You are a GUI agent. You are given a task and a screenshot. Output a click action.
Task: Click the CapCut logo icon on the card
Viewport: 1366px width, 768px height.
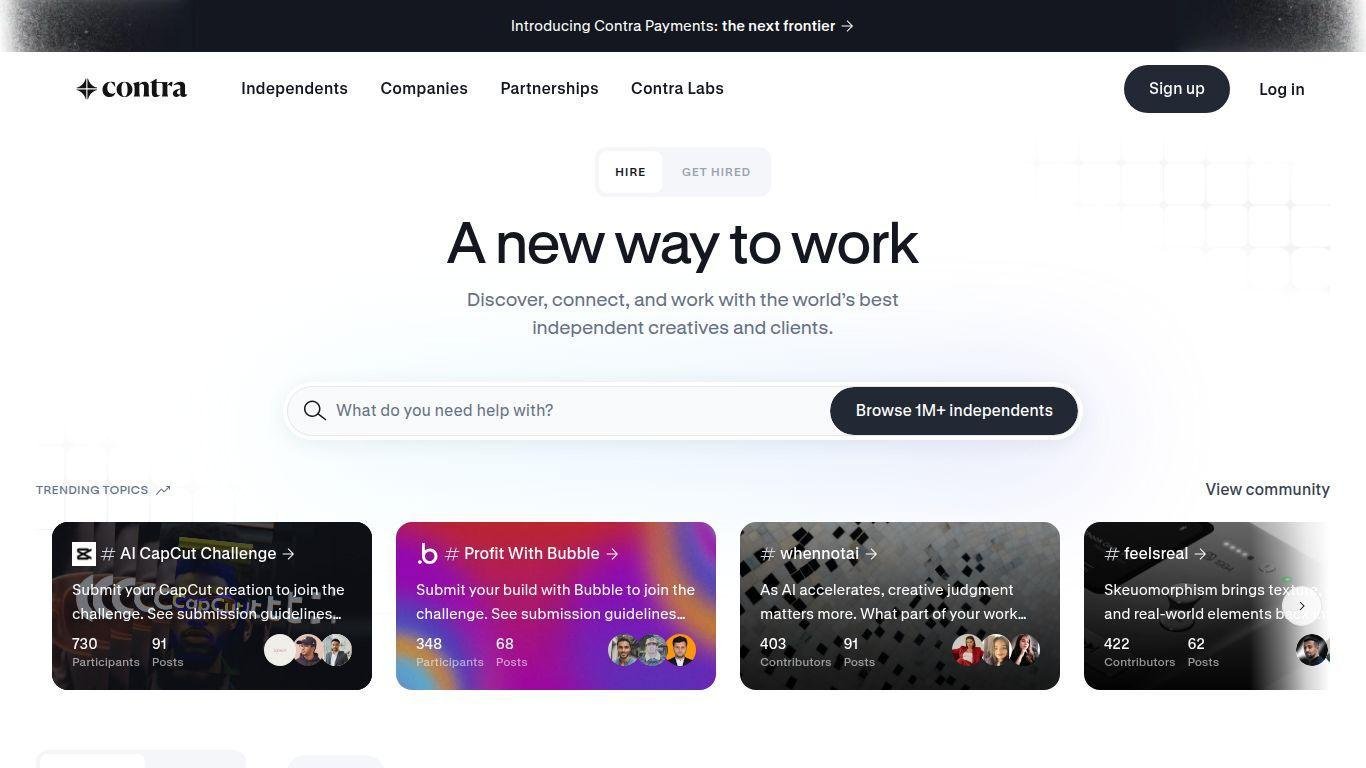(84, 554)
